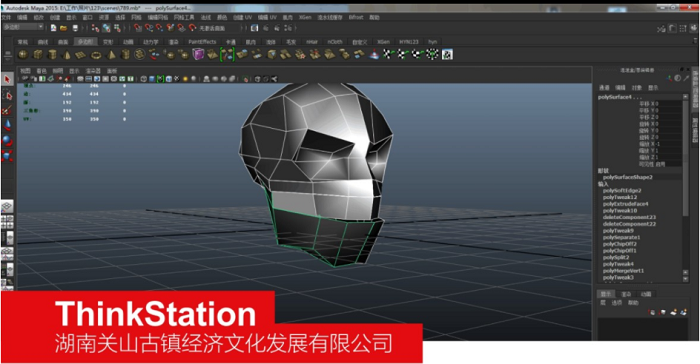Select polySurfaceShape2 under Shapes
The image size is (700, 364).
(x=628, y=177)
